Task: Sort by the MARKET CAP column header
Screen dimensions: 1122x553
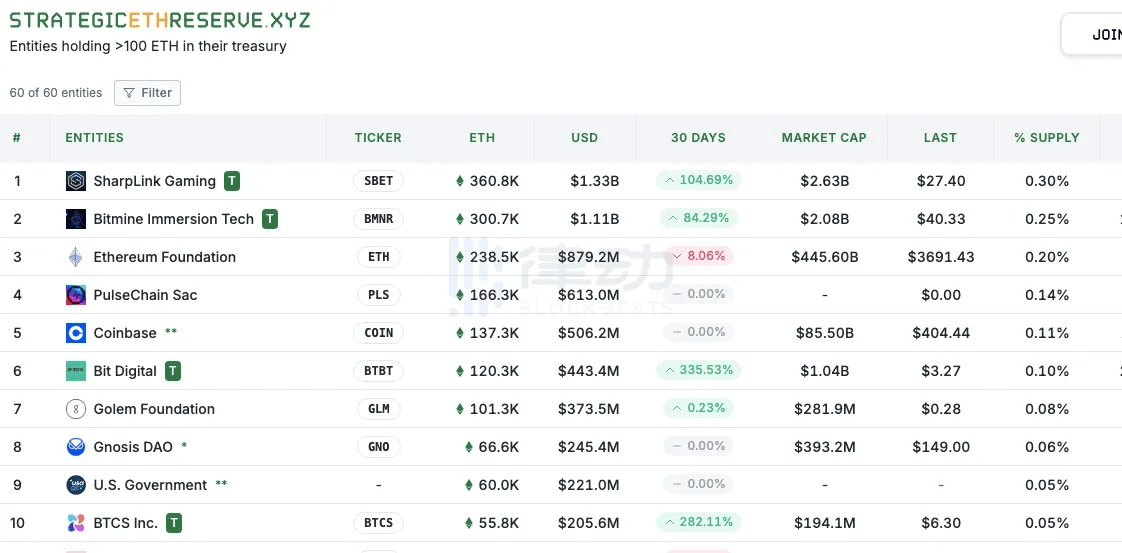Action: (x=824, y=138)
